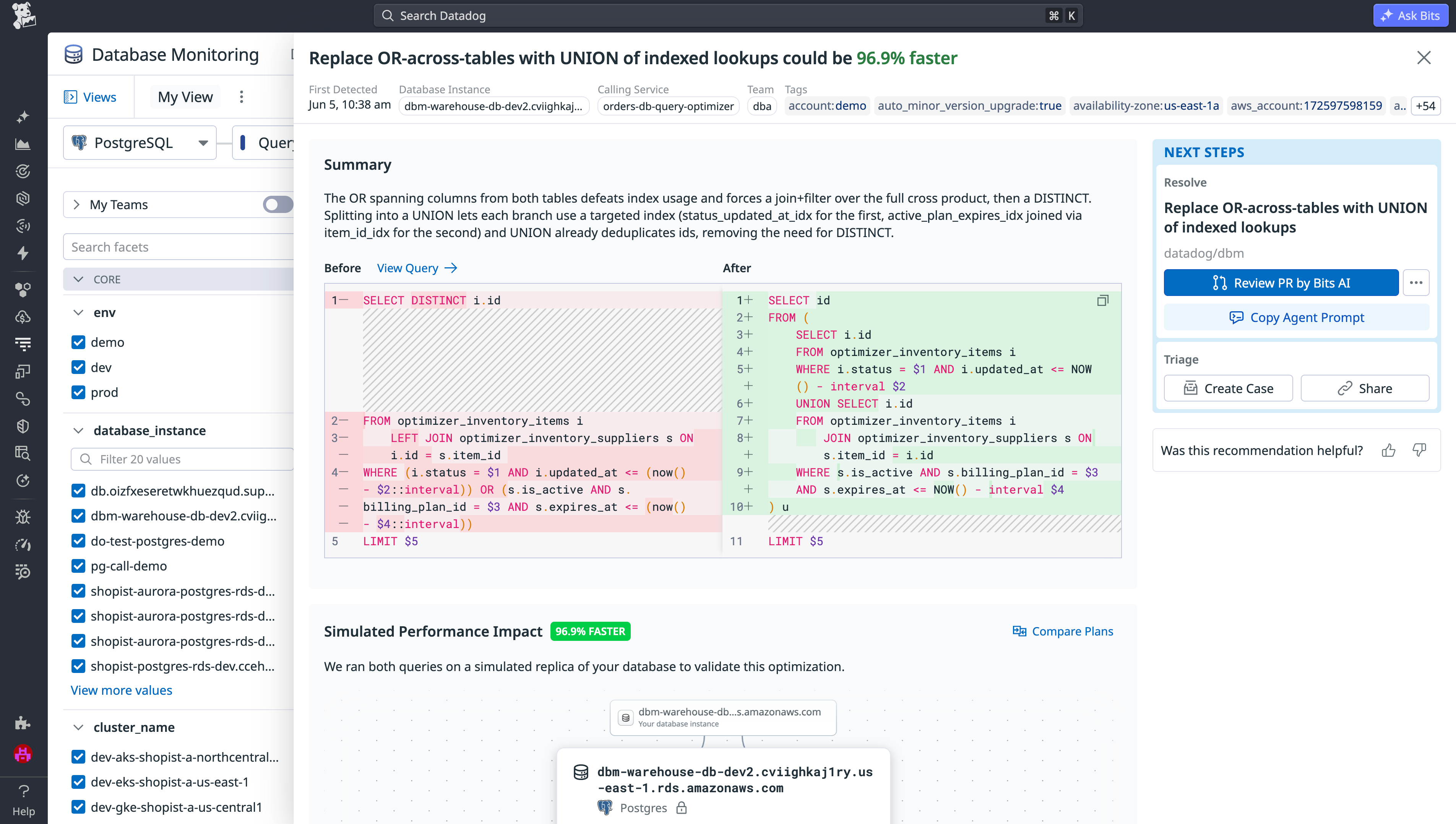This screenshot has width=1456, height=824.
Task: Open the puzzle piece integrations icon
Action: coord(23,723)
